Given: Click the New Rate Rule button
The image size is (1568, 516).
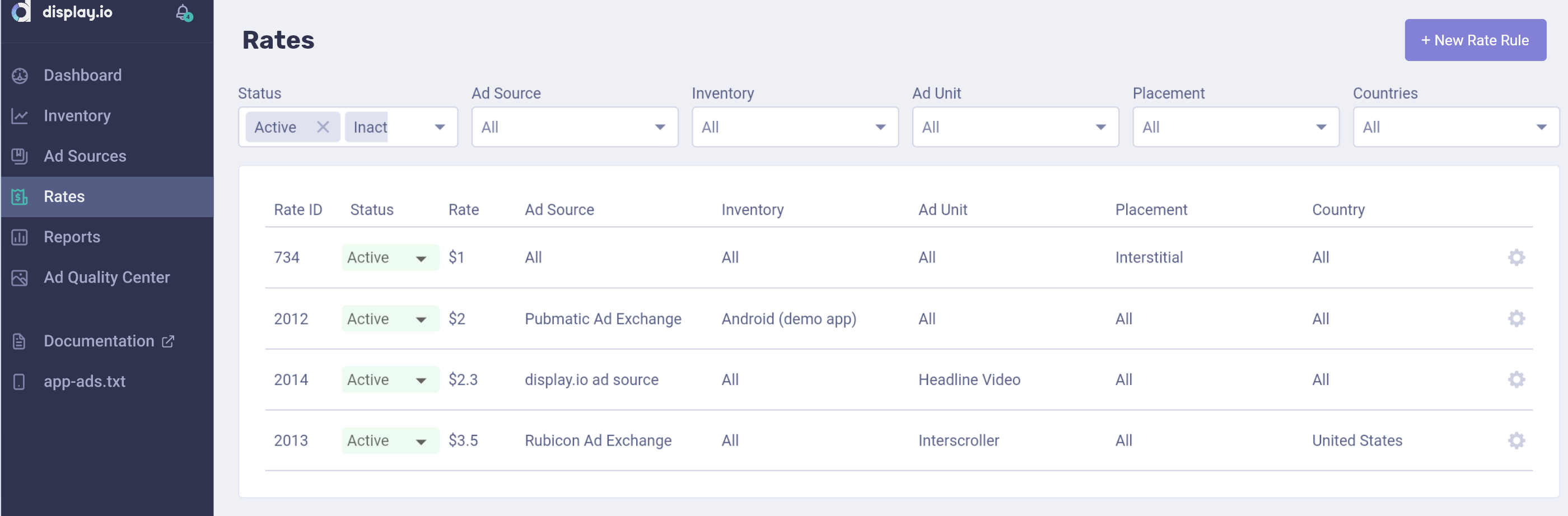Looking at the screenshot, I should coord(1474,40).
